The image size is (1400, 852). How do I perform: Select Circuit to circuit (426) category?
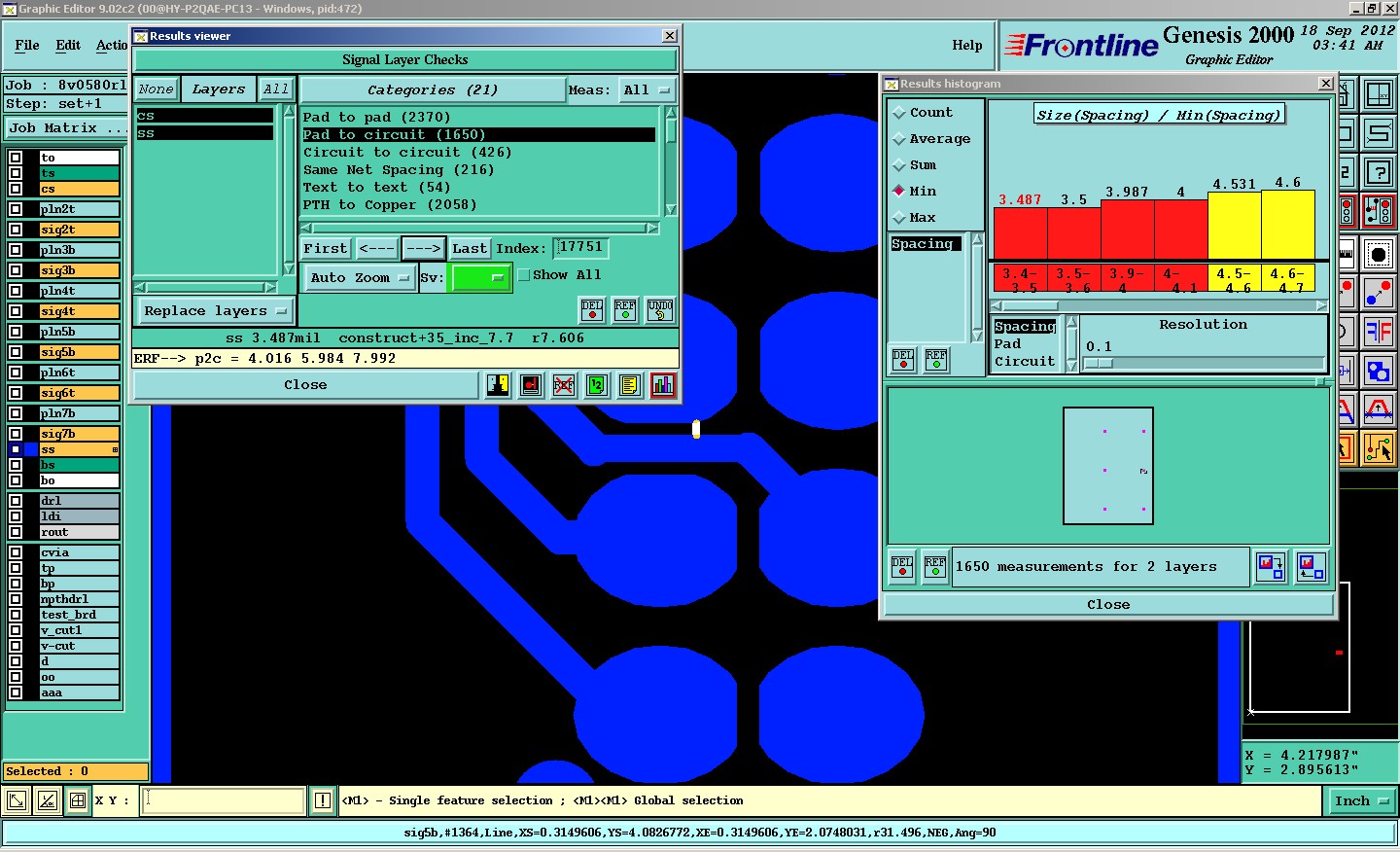pyautogui.click(x=407, y=153)
